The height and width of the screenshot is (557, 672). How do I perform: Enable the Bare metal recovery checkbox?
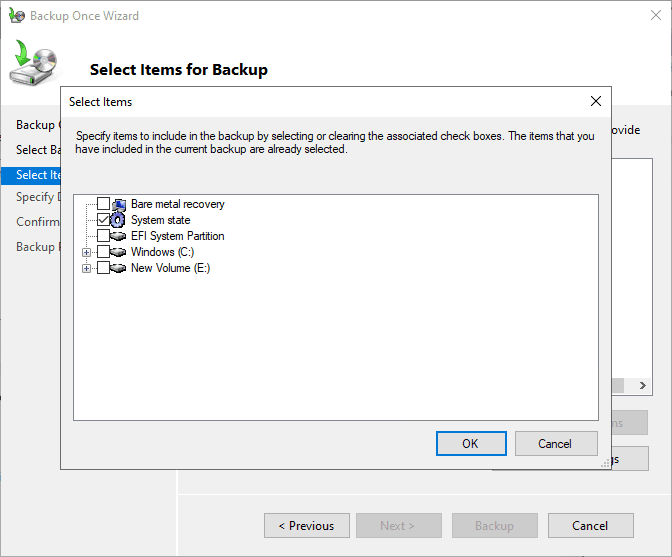click(x=103, y=204)
